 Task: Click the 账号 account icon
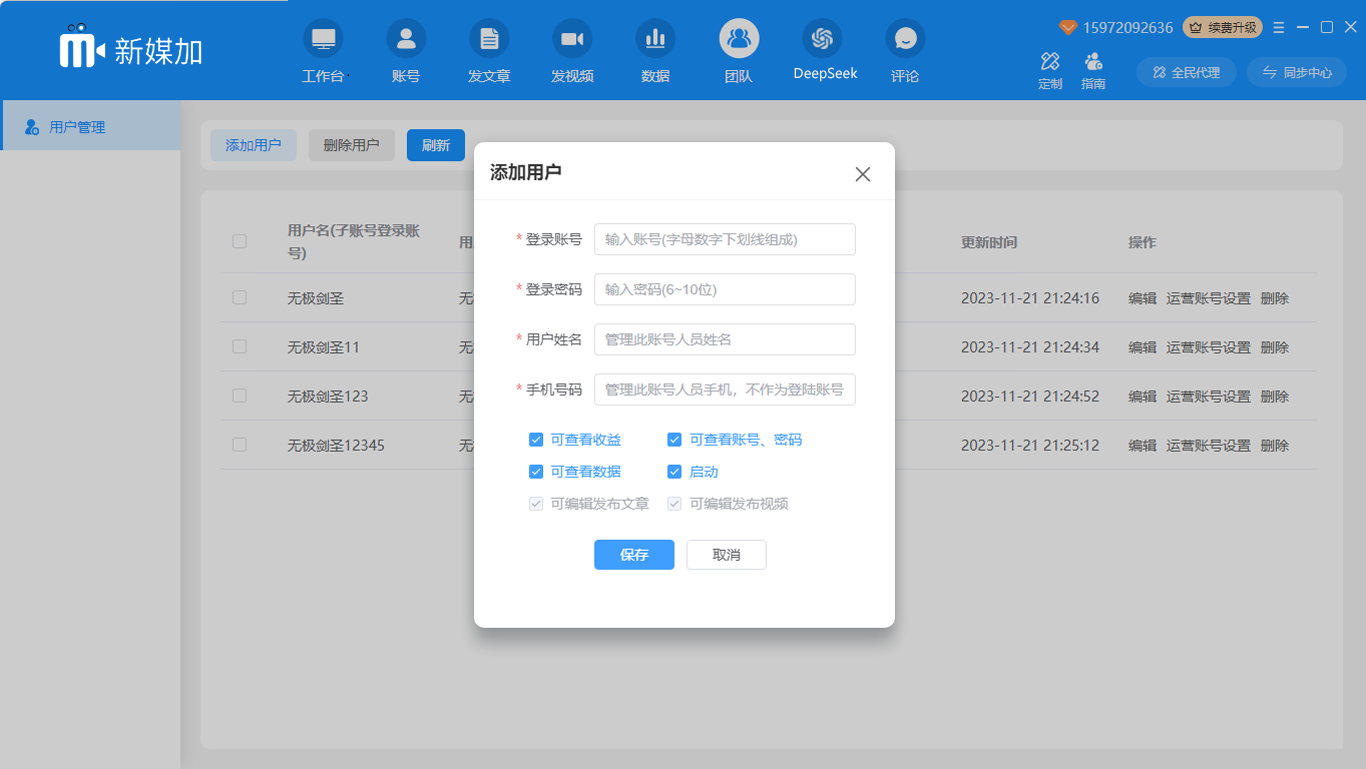406,40
